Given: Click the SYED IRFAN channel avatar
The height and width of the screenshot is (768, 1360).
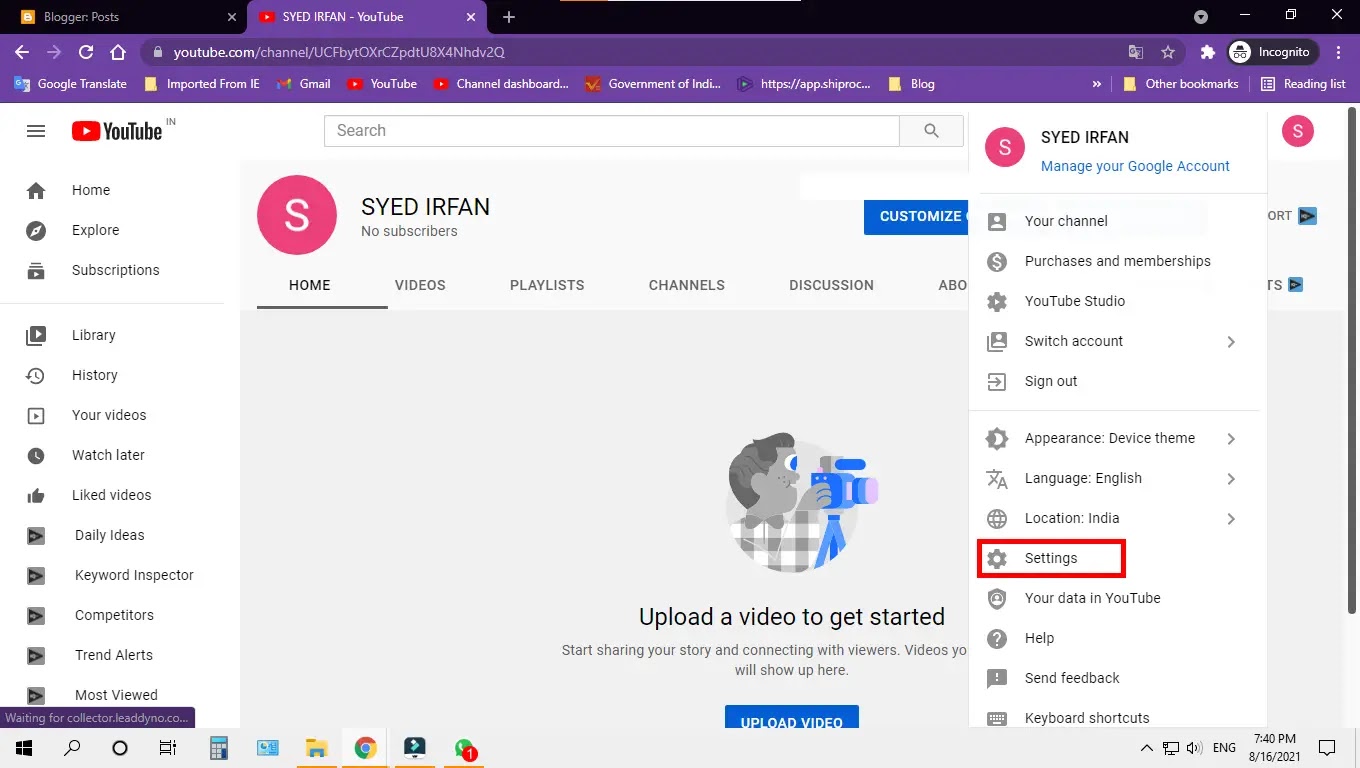Looking at the screenshot, I should [x=297, y=215].
